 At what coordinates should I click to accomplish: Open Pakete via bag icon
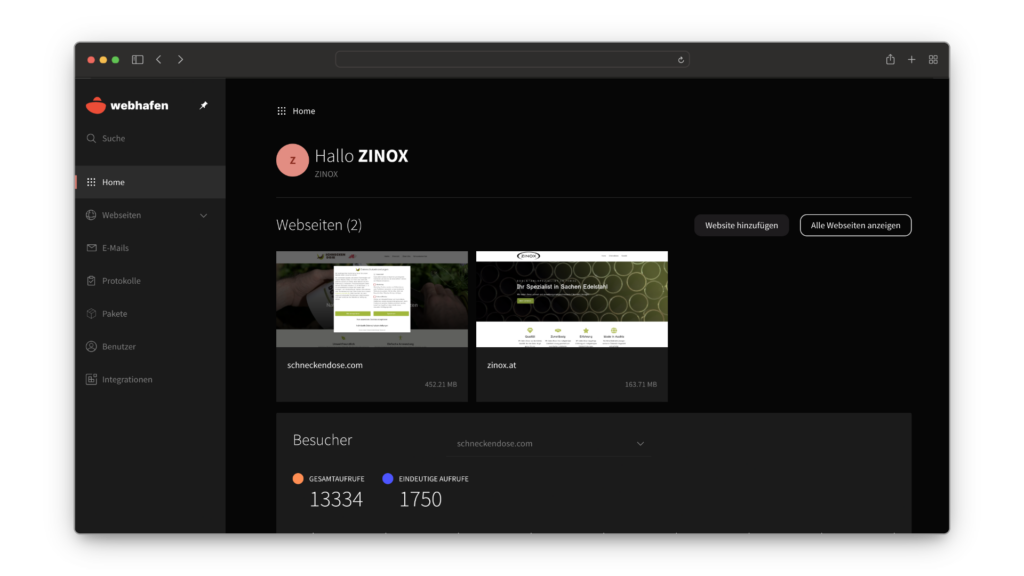pos(92,314)
